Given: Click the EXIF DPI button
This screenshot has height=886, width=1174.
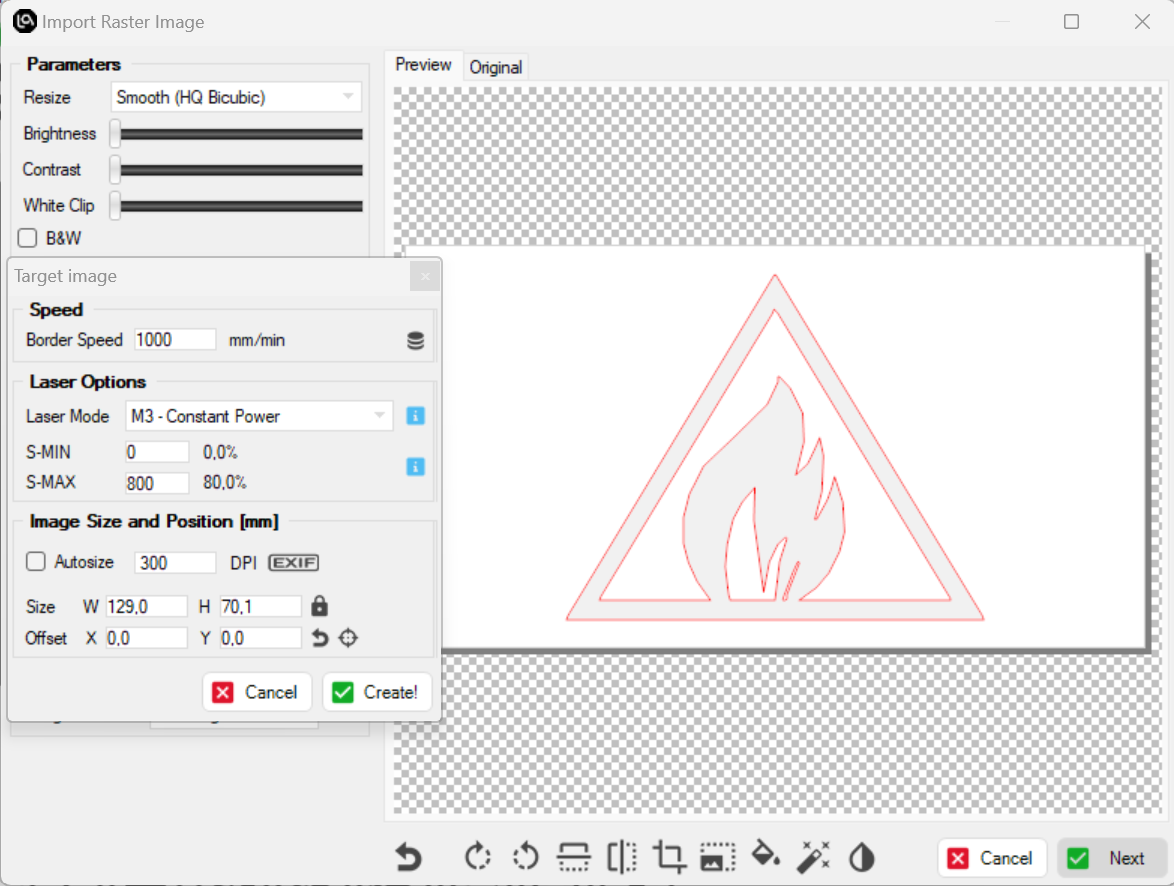Looking at the screenshot, I should (x=293, y=563).
